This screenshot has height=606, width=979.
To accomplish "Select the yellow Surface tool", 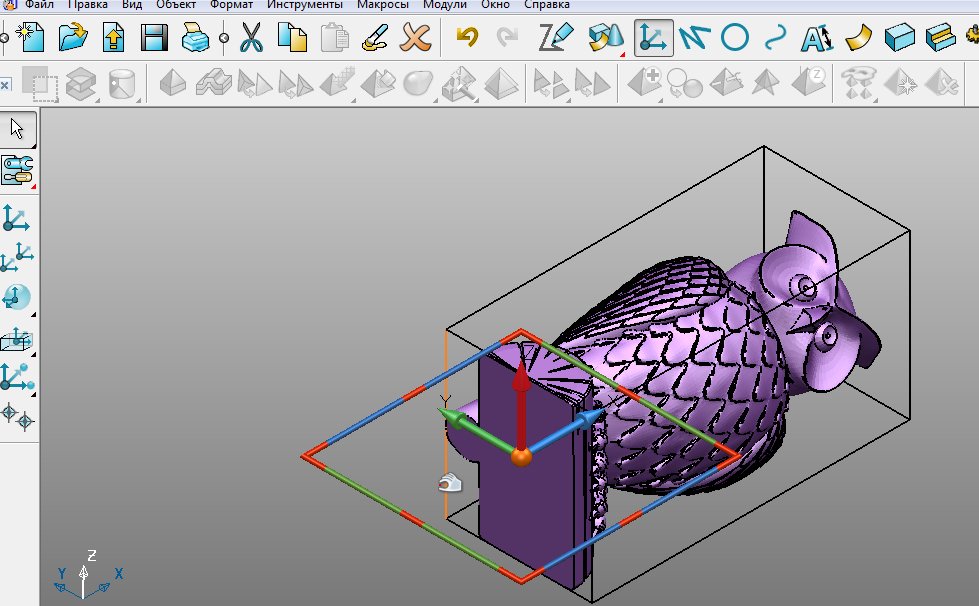I will tap(858, 37).
